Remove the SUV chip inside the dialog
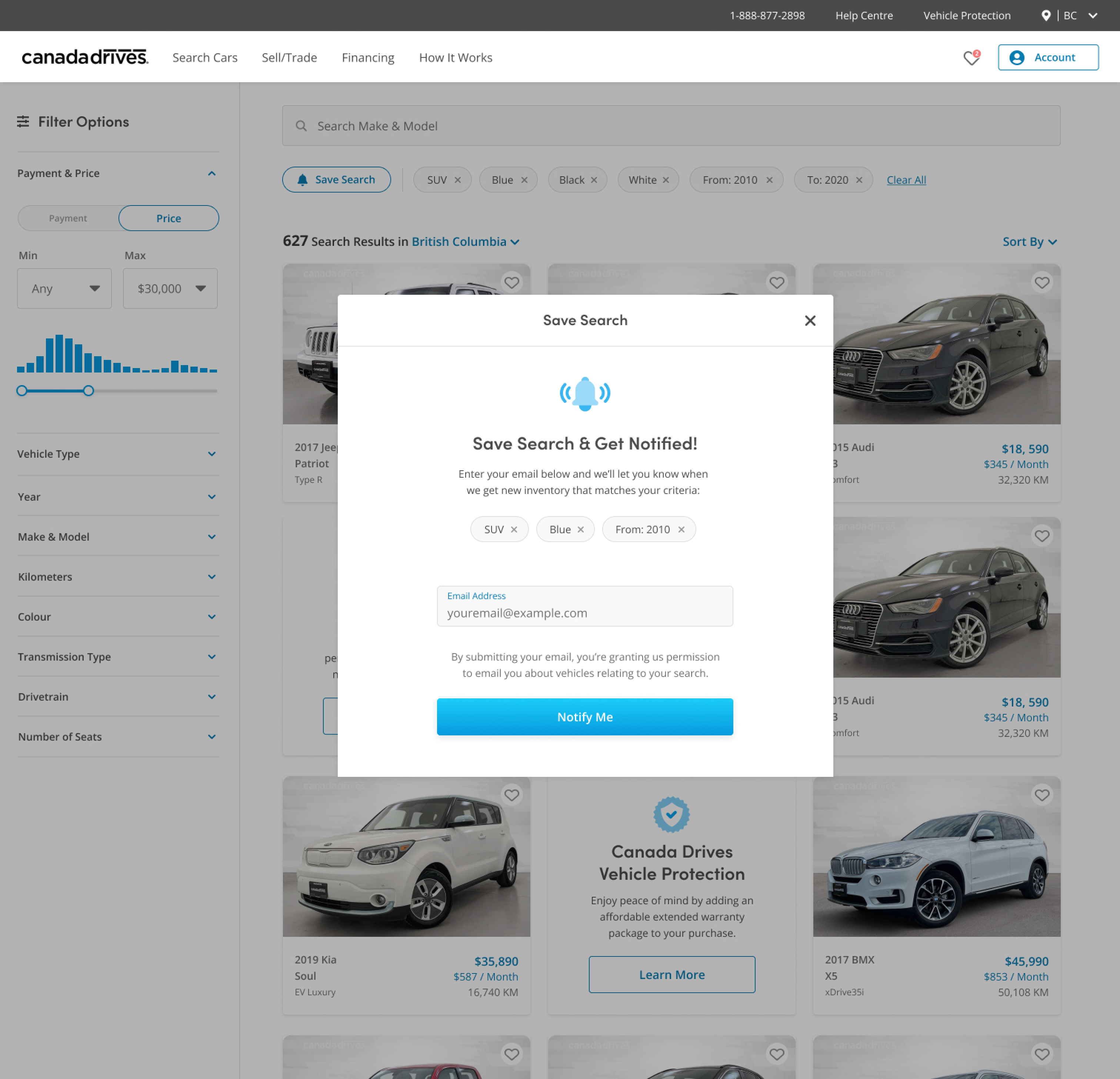 tap(514, 530)
